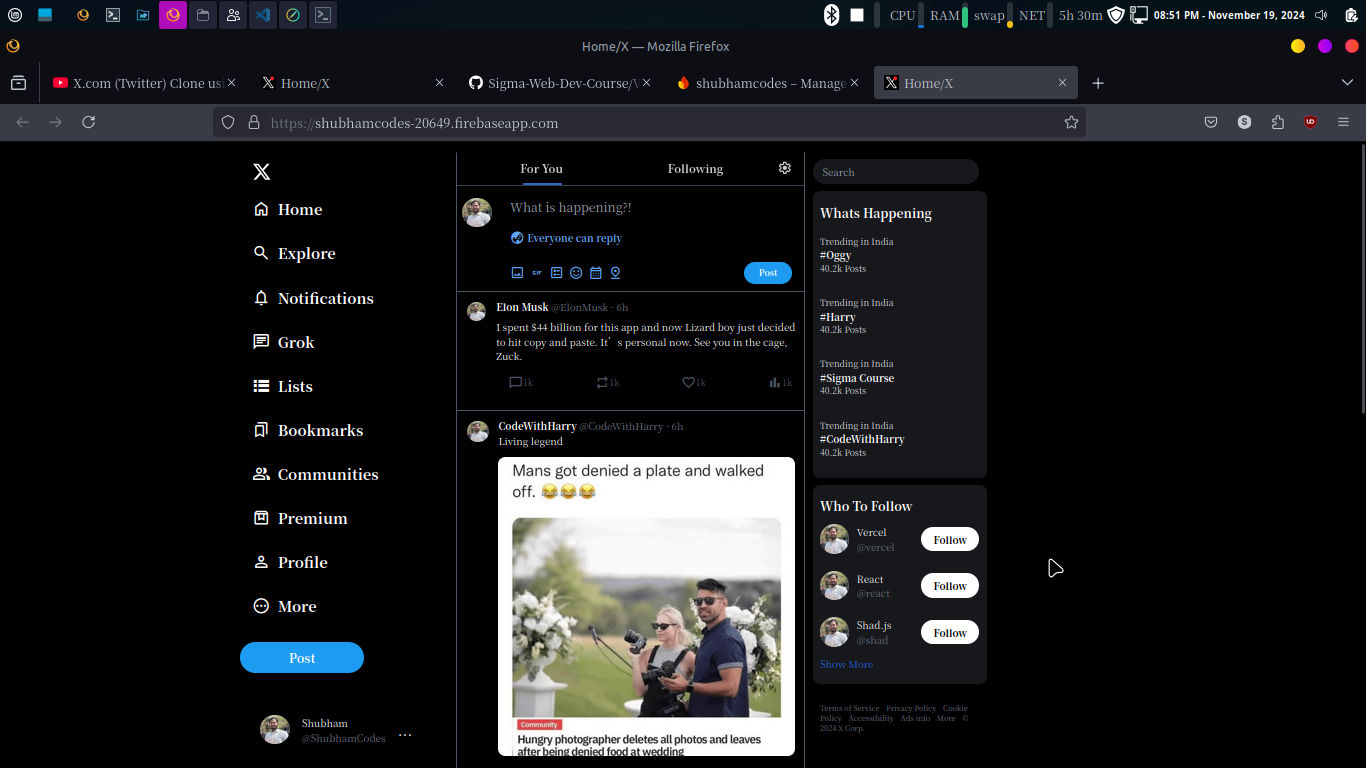Click the image upload icon in composer

tap(517, 273)
